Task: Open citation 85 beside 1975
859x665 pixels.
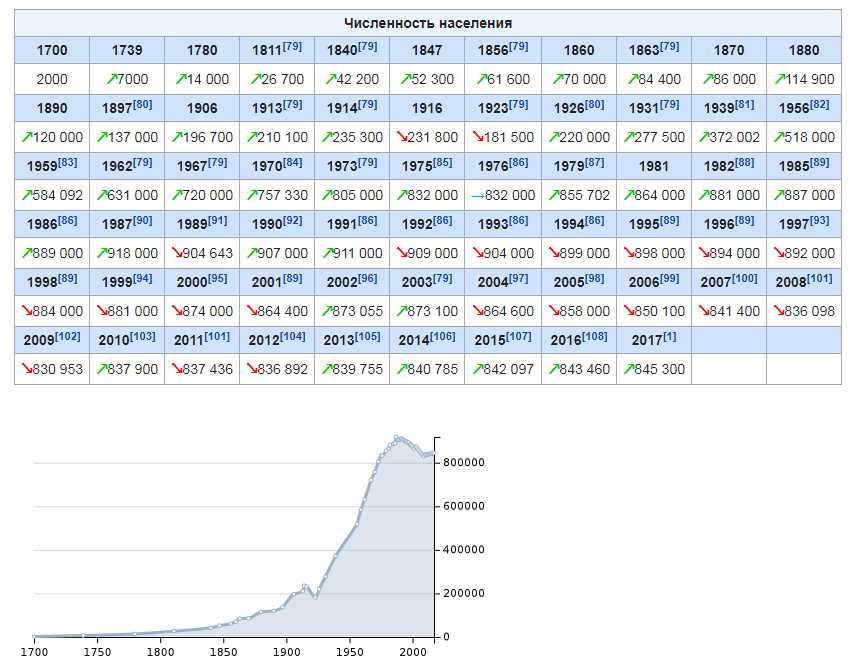Action: pyautogui.click(x=443, y=162)
